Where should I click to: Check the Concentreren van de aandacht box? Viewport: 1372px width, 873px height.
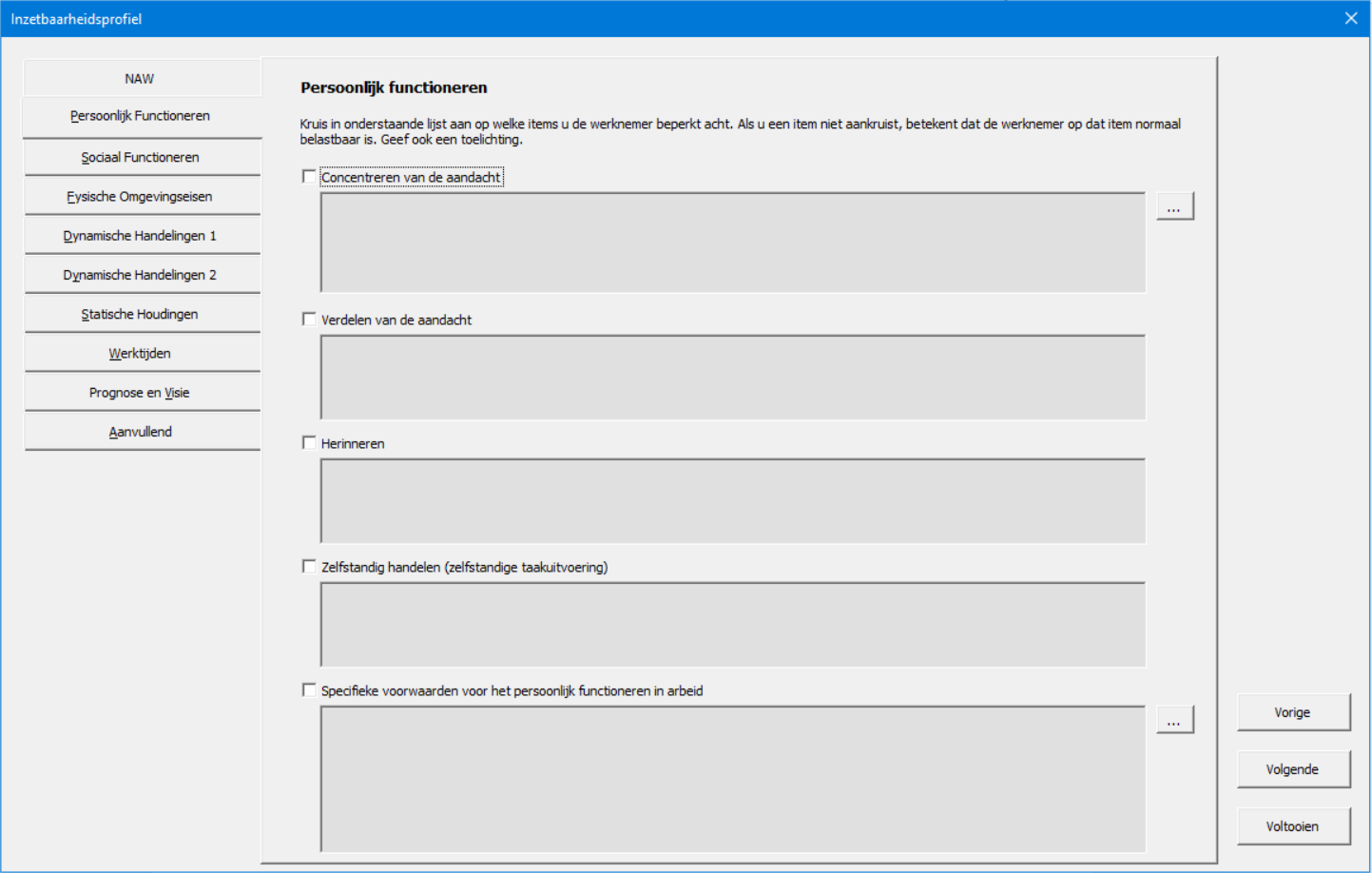(x=309, y=177)
